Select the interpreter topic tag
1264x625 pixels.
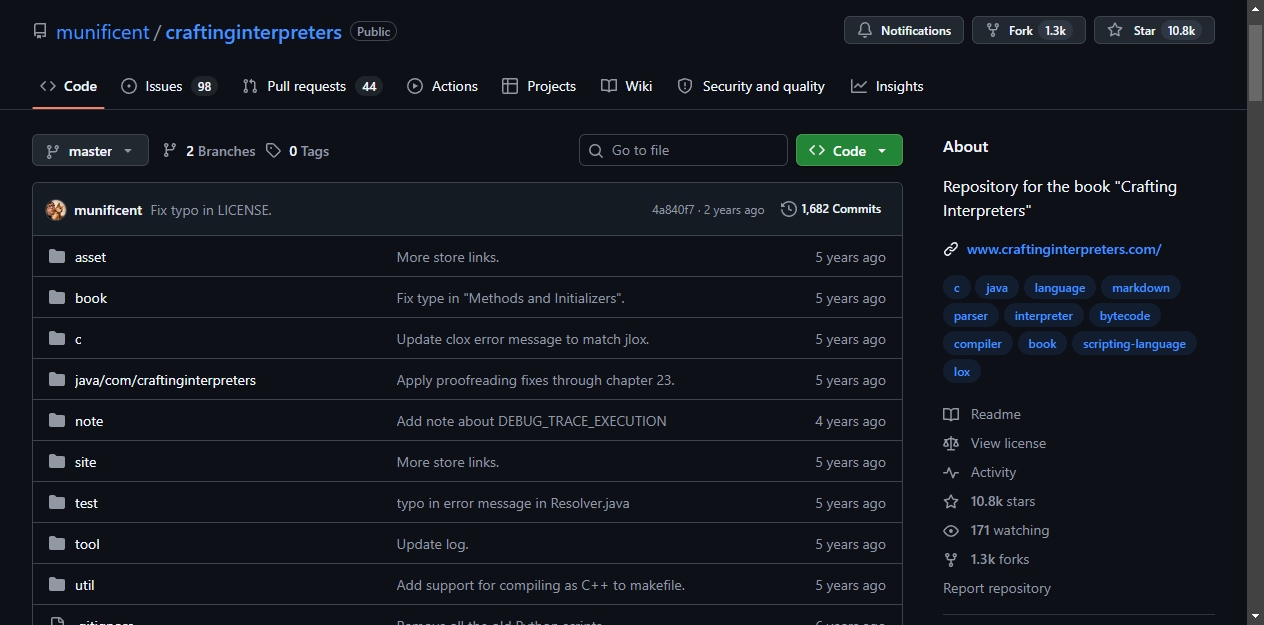click(x=1043, y=316)
